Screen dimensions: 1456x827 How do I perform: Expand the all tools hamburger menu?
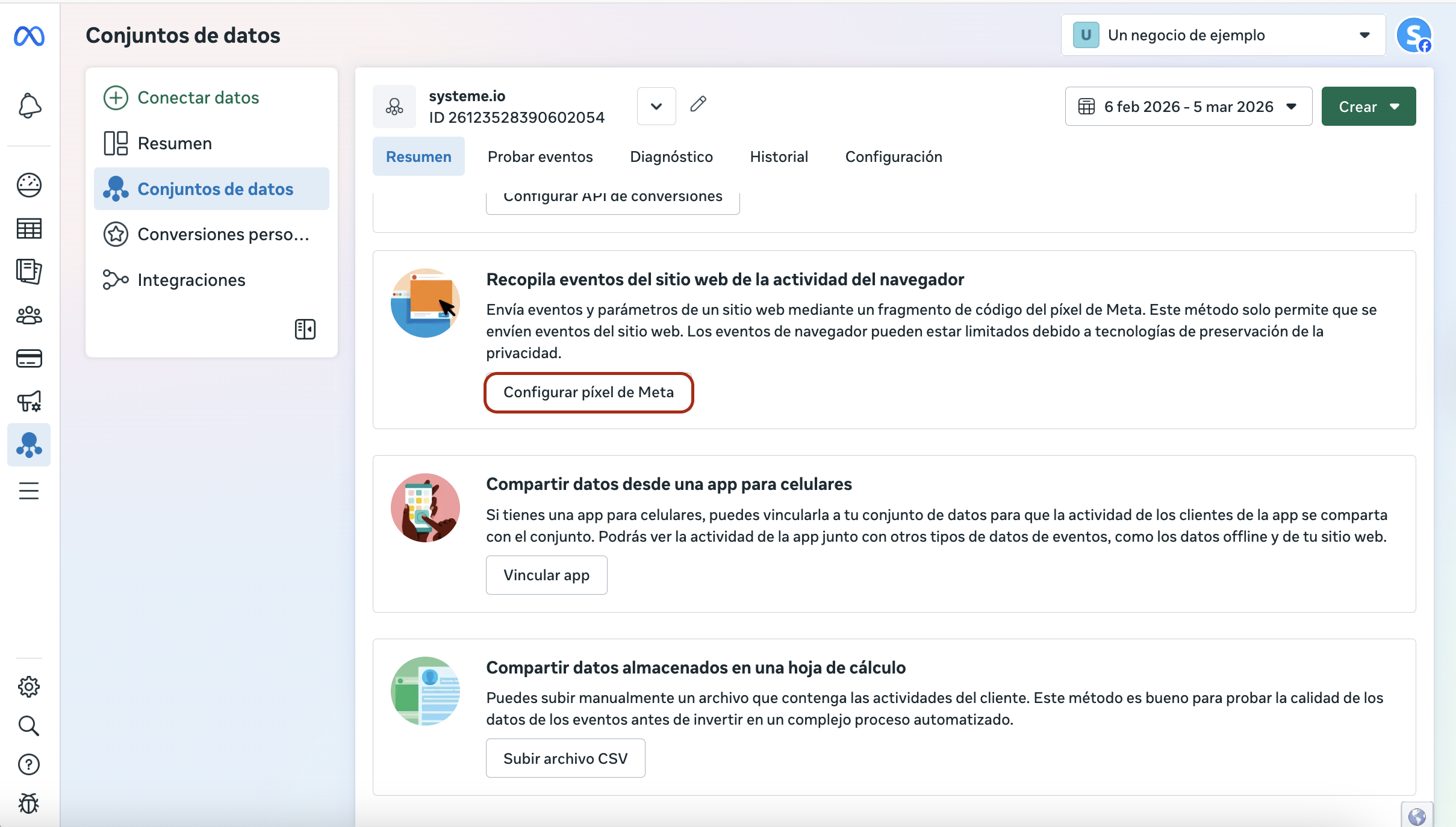pos(29,491)
